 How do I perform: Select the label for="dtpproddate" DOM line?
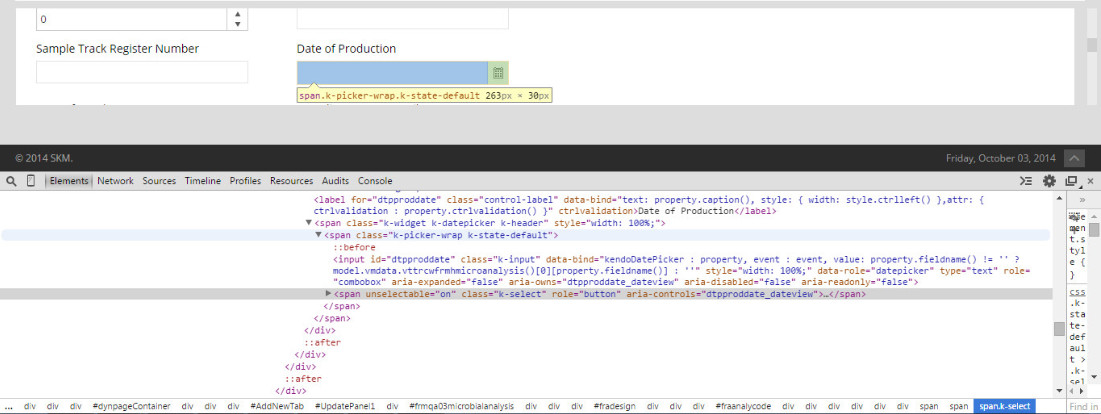pyautogui.click(x=649, y=205)
